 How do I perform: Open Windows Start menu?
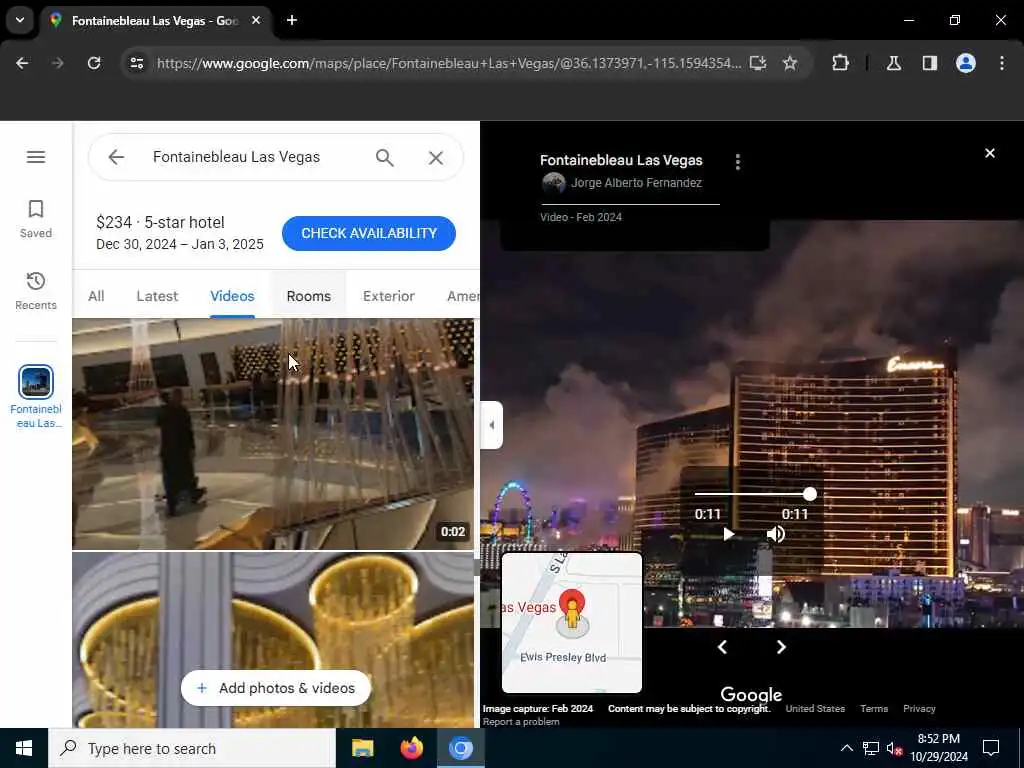click(x=24, y=748)
